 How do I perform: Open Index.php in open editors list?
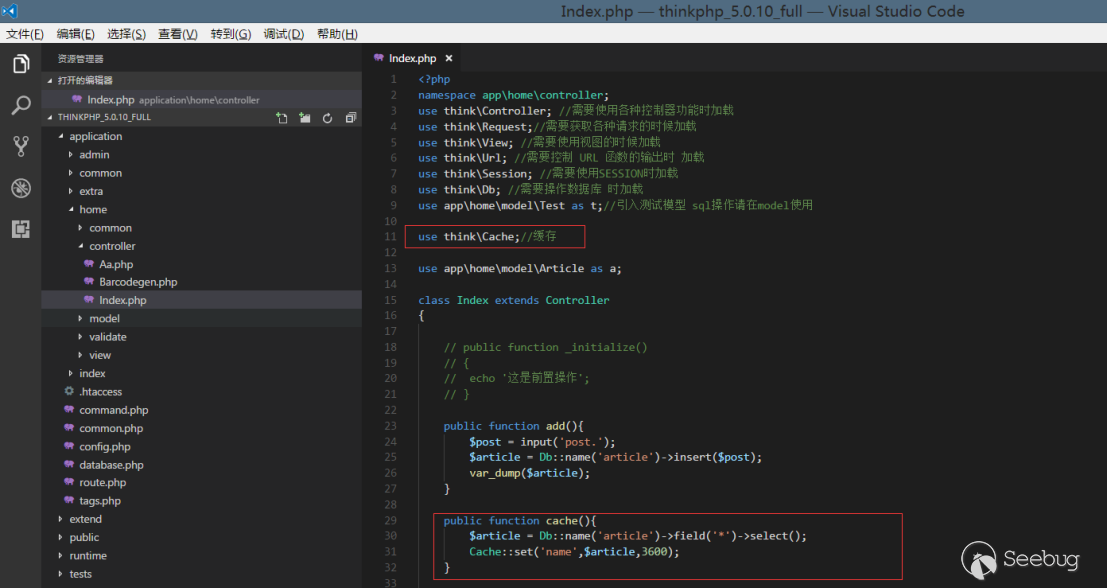tap(201, 100)
